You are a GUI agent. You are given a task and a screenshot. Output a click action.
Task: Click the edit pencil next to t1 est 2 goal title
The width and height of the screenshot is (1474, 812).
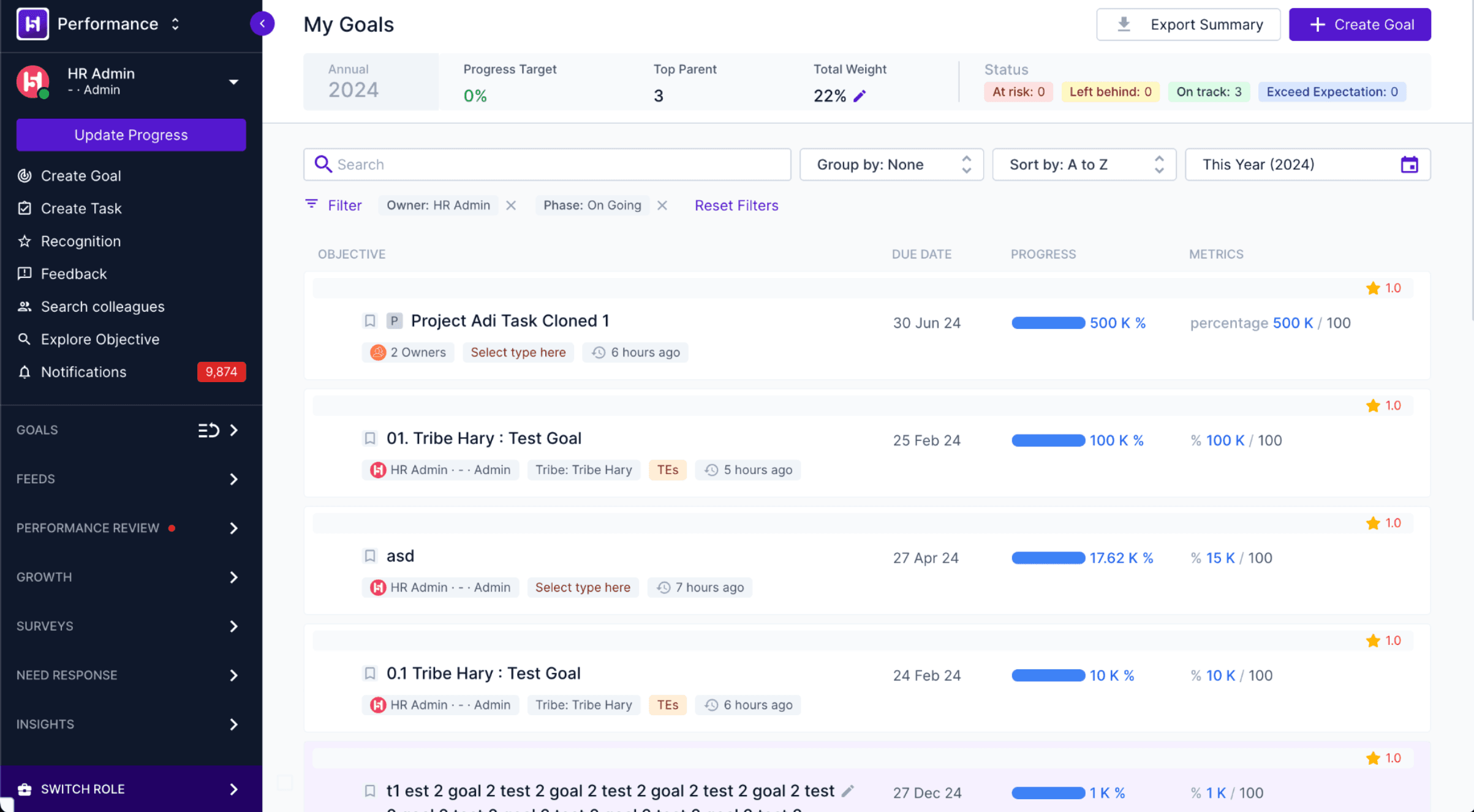[848, 791]
